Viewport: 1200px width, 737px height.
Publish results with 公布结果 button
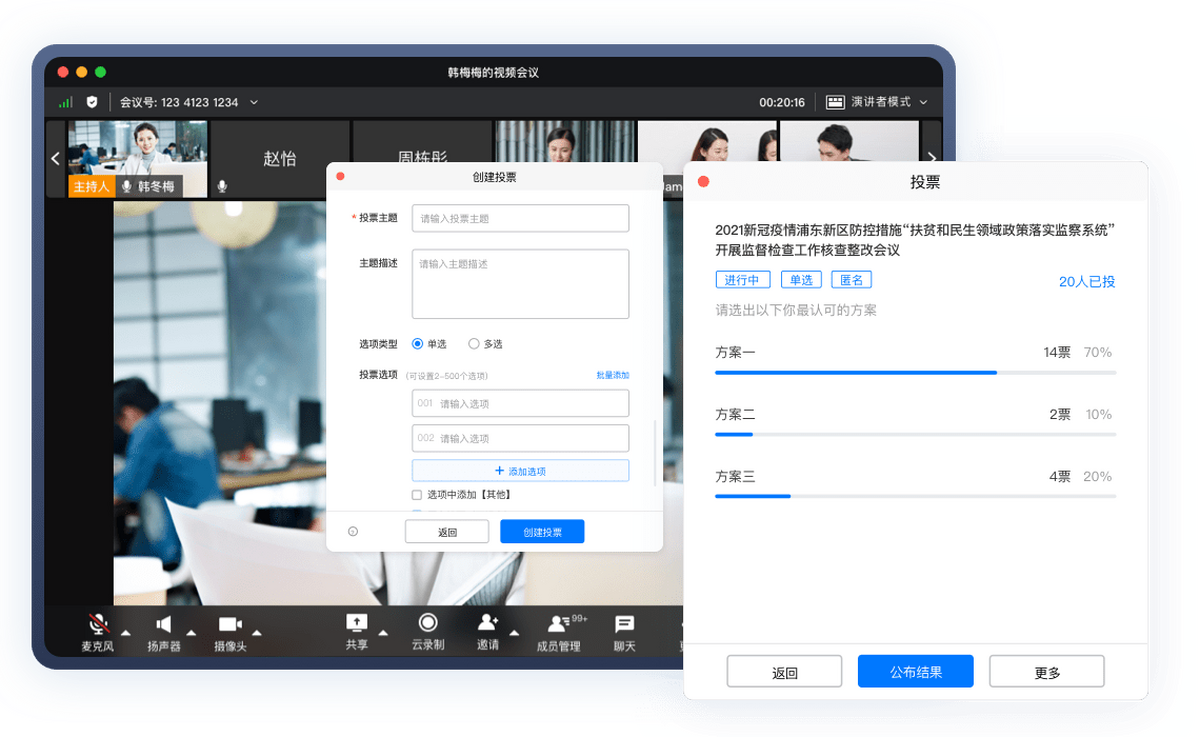(915, 672)
